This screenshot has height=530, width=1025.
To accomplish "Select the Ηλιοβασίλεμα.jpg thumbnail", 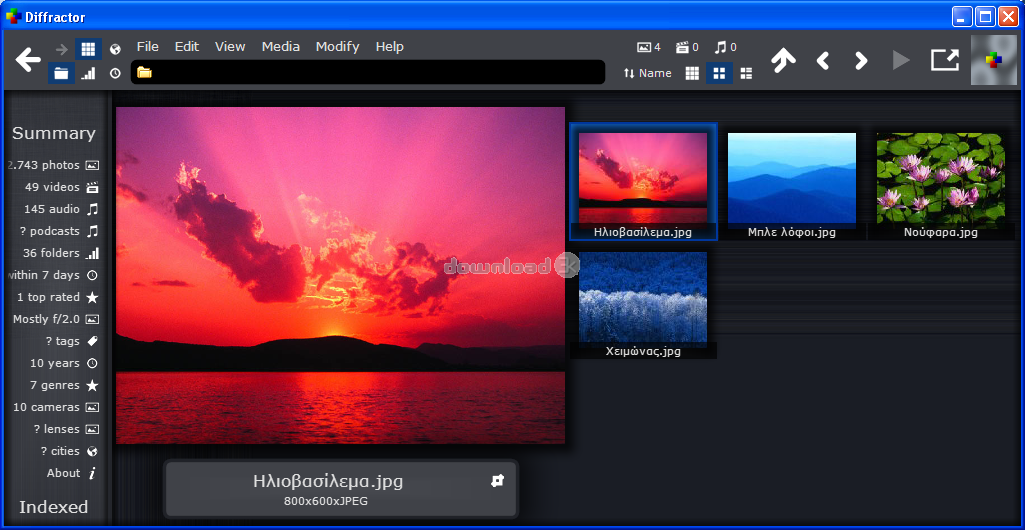I will (643, 182).
